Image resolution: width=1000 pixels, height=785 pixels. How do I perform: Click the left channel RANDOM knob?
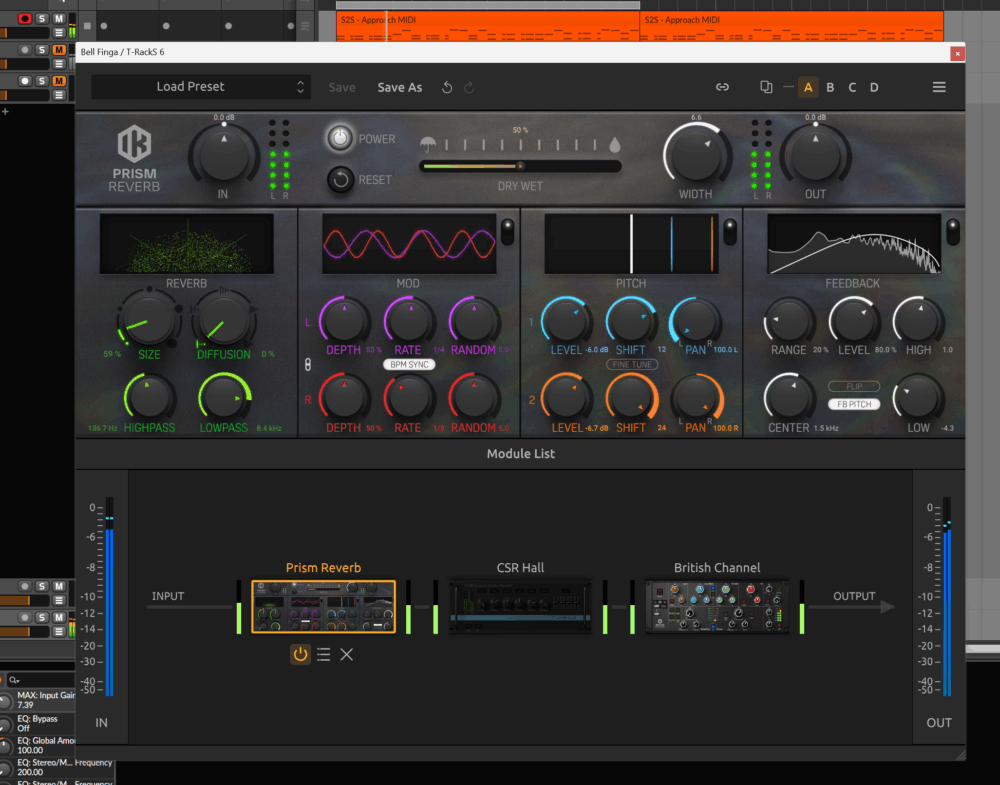click(x=474, y=321)
